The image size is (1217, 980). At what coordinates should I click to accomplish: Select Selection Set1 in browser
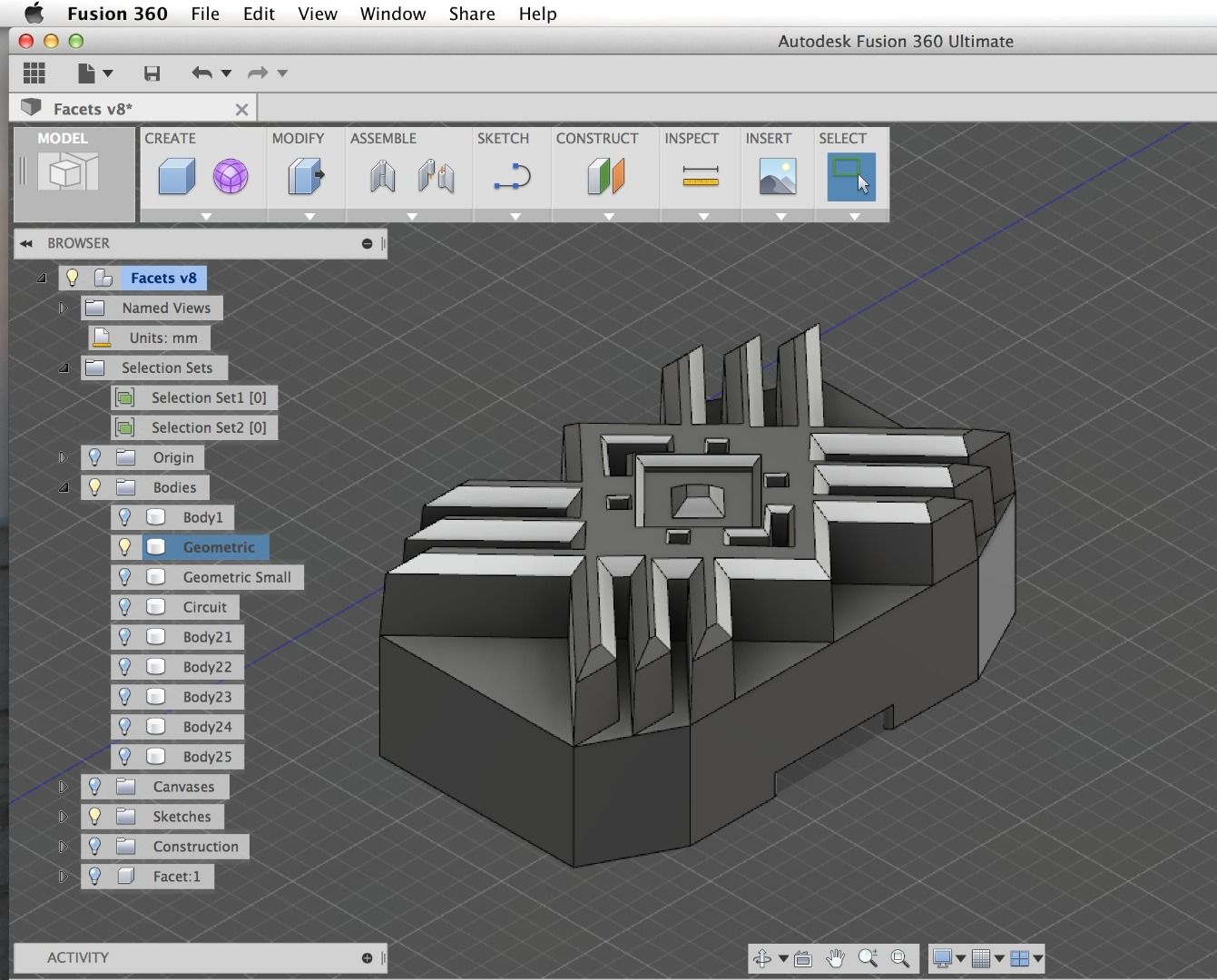click(208, 397)
